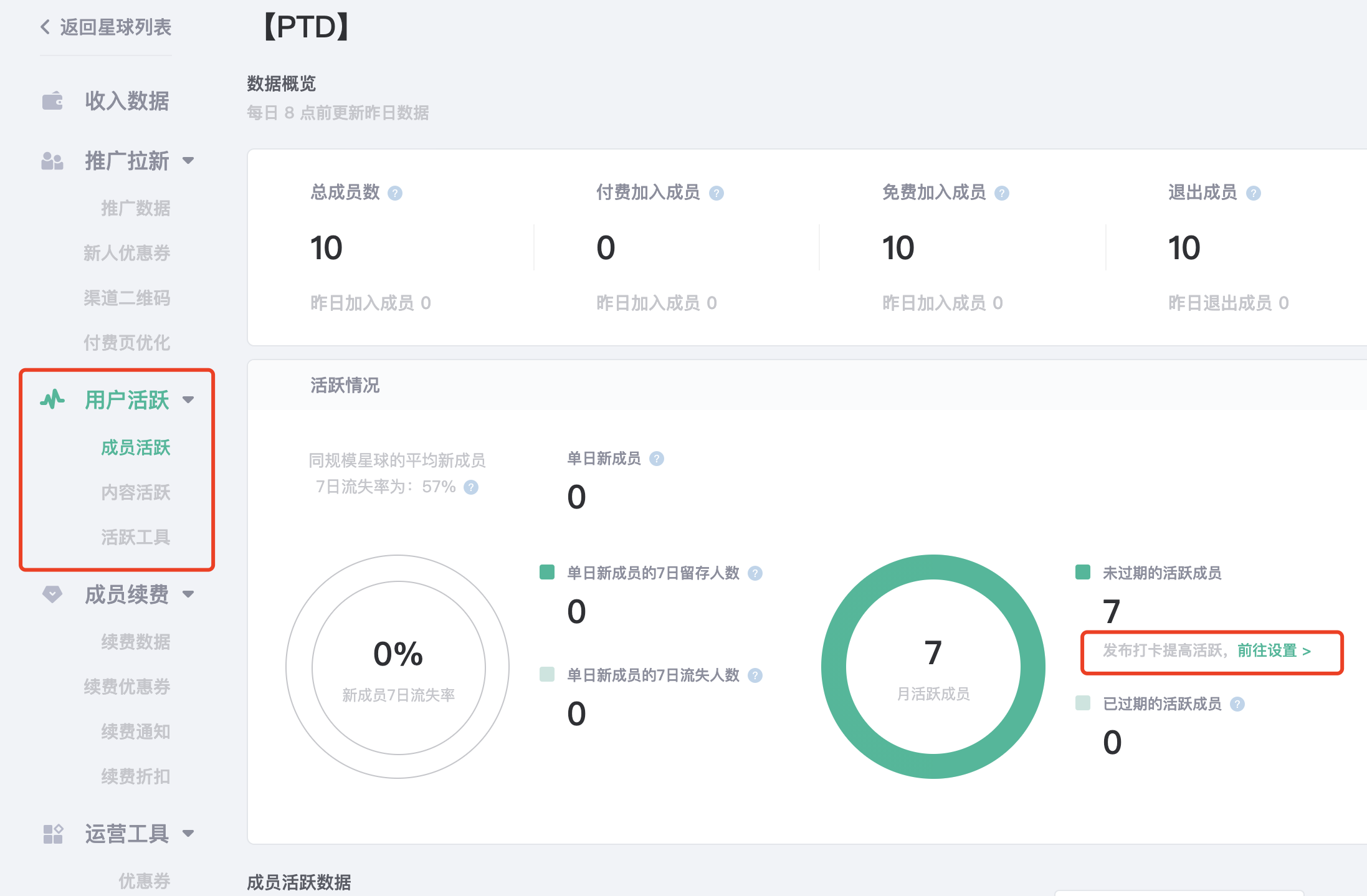Click the 推广拉新 people icon
Screen dimensions: 1367x896
(52, 161)
